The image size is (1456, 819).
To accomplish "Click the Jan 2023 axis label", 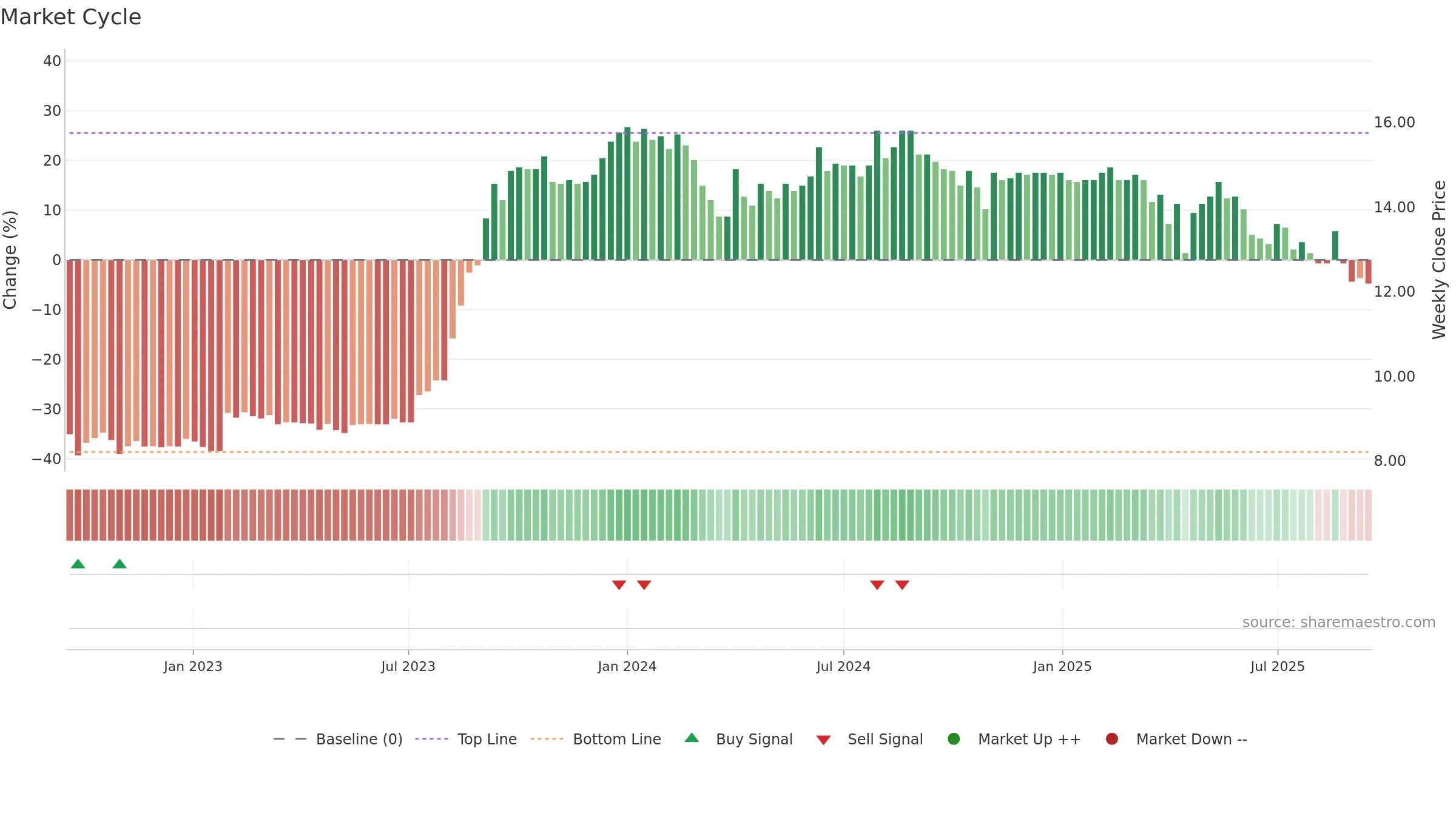I will pos(193,667).
